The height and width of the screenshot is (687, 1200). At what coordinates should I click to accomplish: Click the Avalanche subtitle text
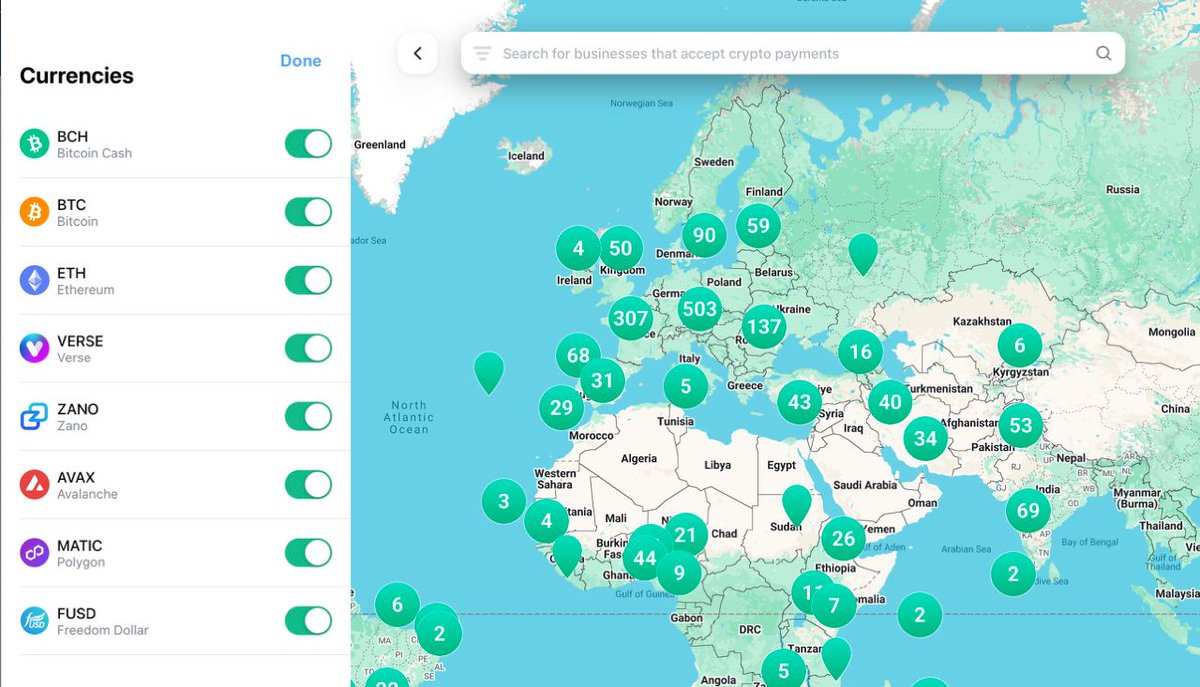click(x=87, y=494)
